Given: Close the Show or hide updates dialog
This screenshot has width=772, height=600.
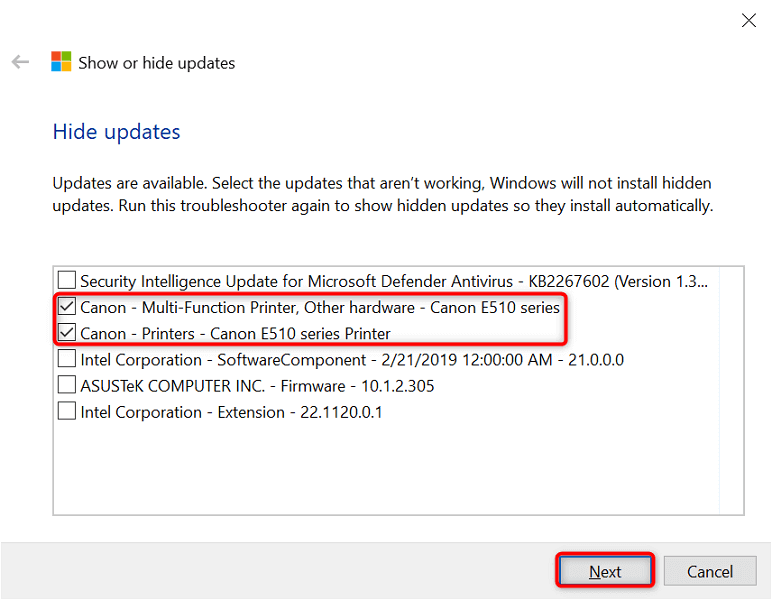Looking at the screenshot, I should (x=747, y=19).
